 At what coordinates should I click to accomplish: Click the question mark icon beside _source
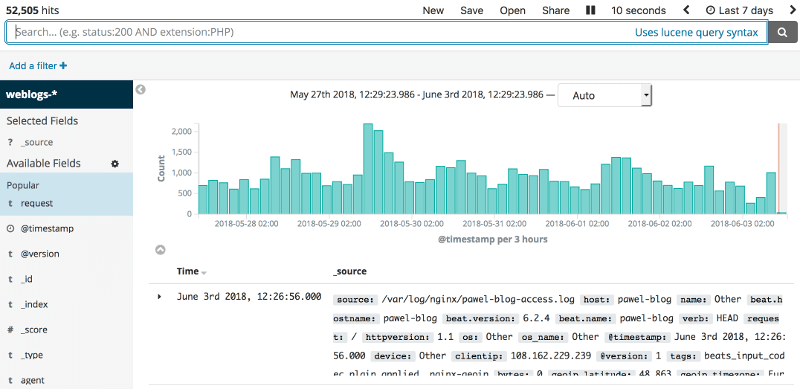[x=10, y=142]
